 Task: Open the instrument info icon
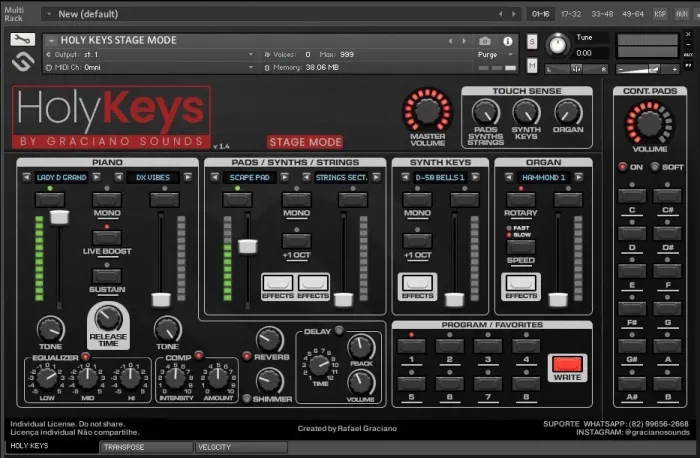pyautogui.click(x=508, y=41)
